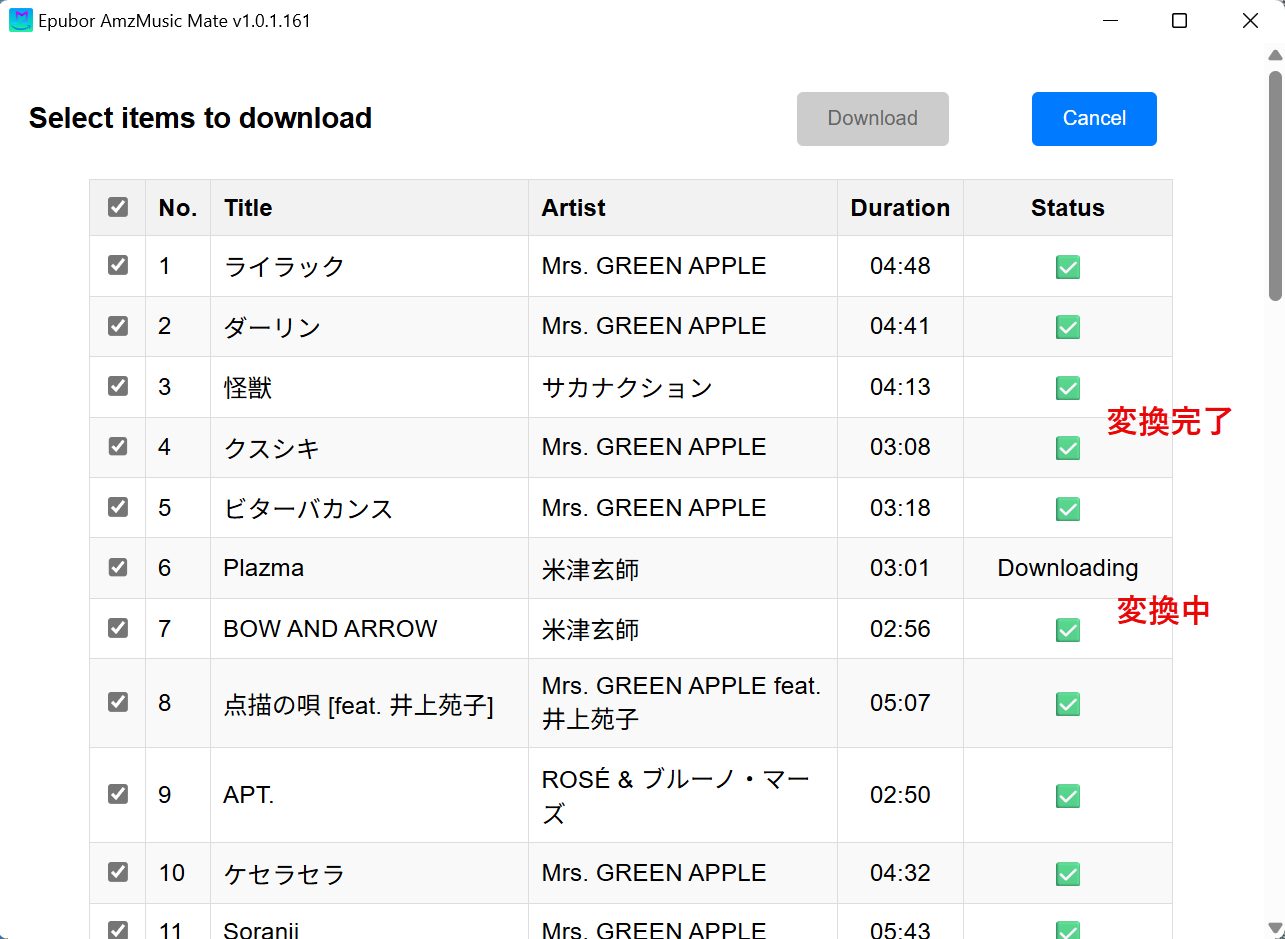Screen dimensions: 1285x939
Task: Click the completed status icon for 怪獣
Action: (x=1067, y=388)
